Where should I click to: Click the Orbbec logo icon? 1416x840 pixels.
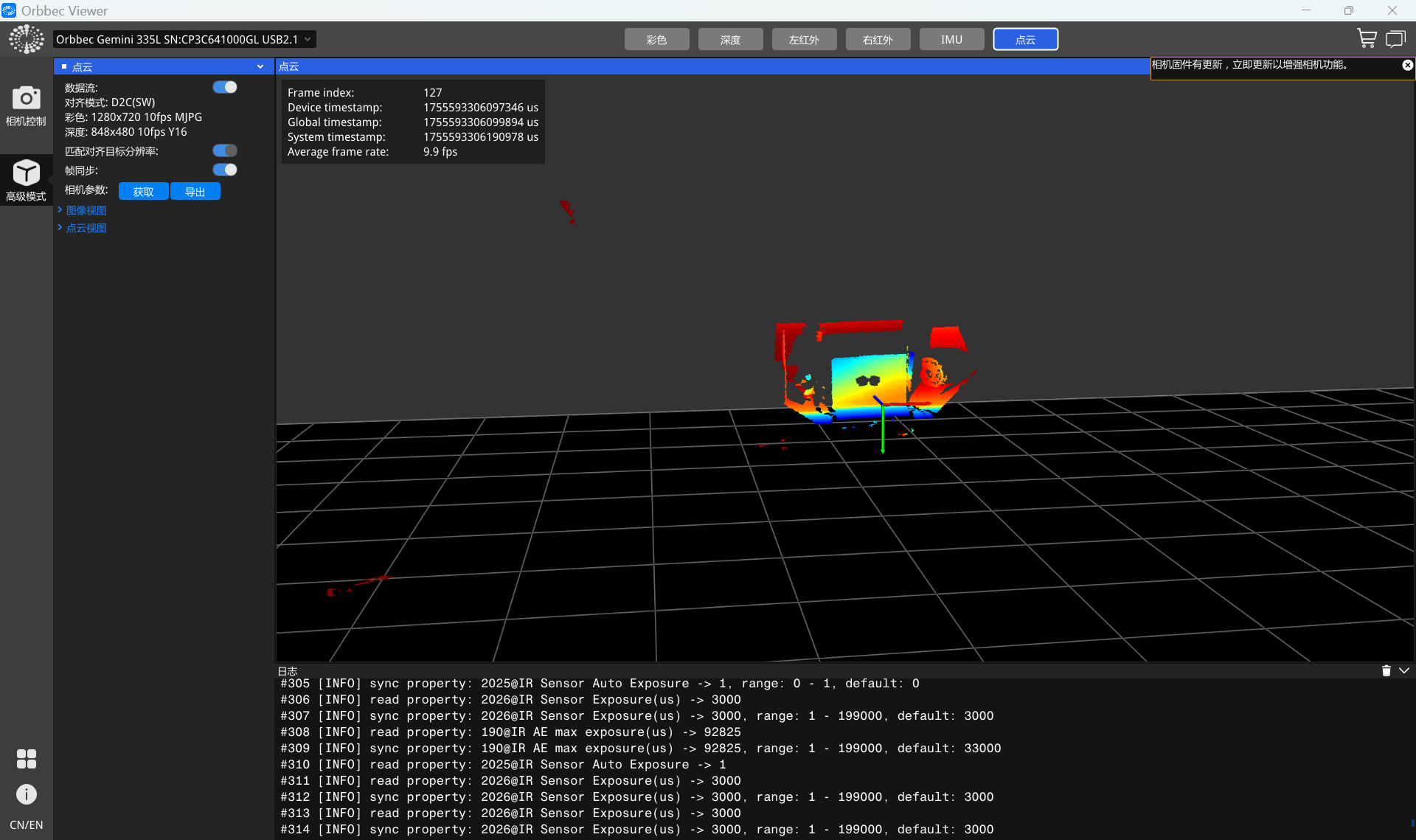tap(26, 39)
